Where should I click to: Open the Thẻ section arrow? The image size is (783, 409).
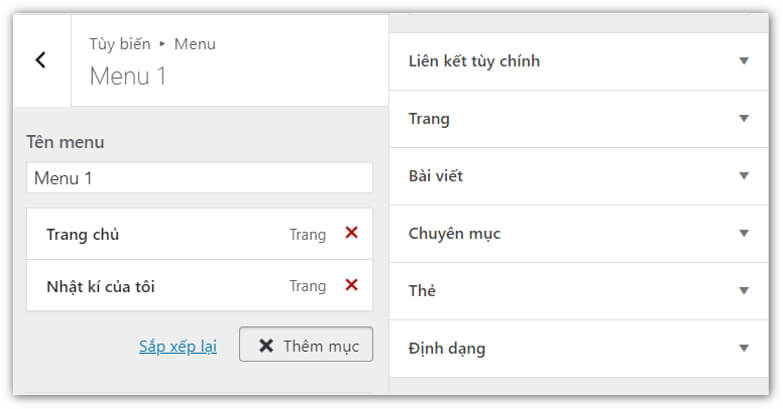click(x=743, y=290)
